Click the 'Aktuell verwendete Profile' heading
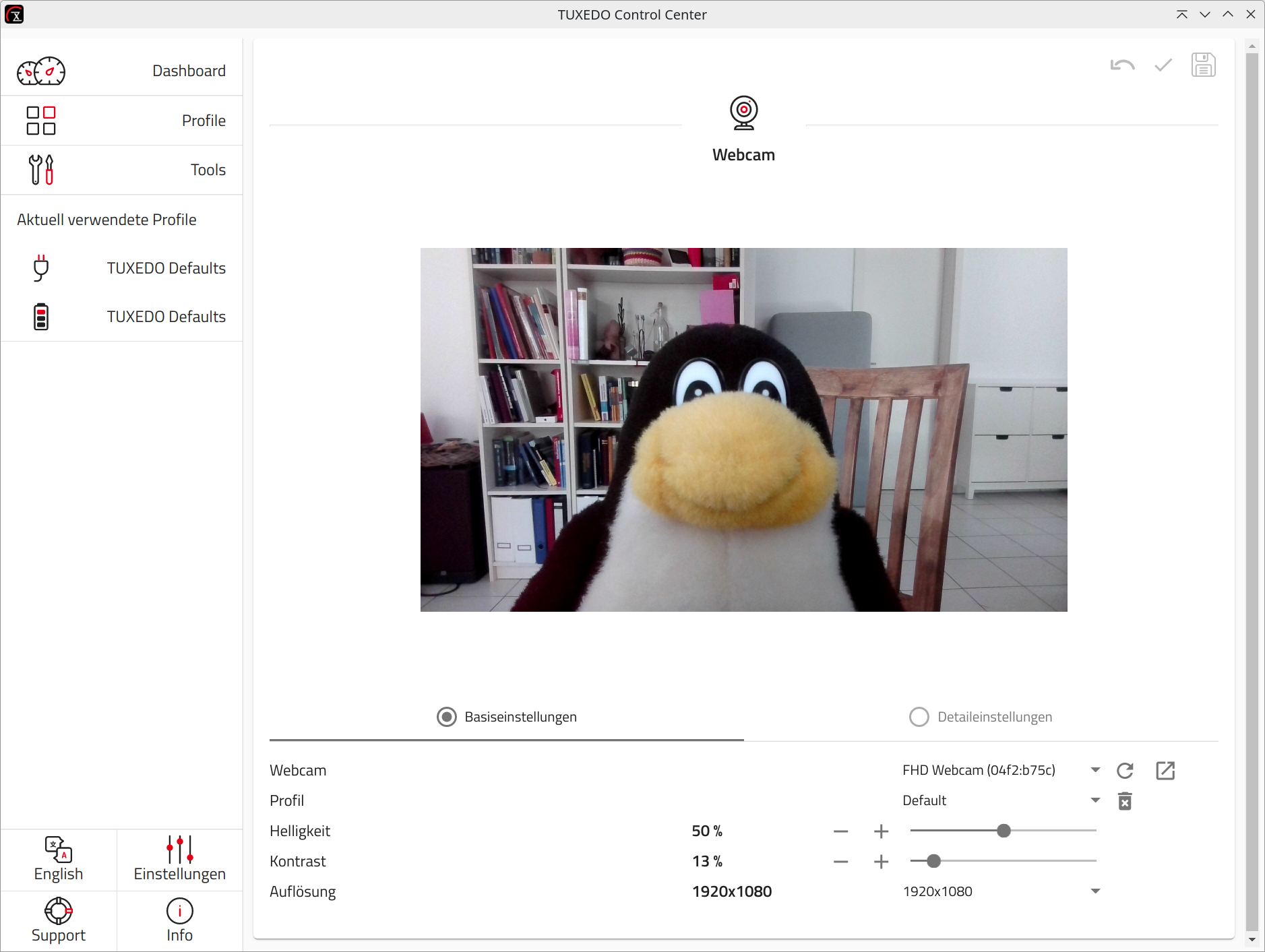The width and height of the screenshot is (1265, 952). (x=106, y=220)
